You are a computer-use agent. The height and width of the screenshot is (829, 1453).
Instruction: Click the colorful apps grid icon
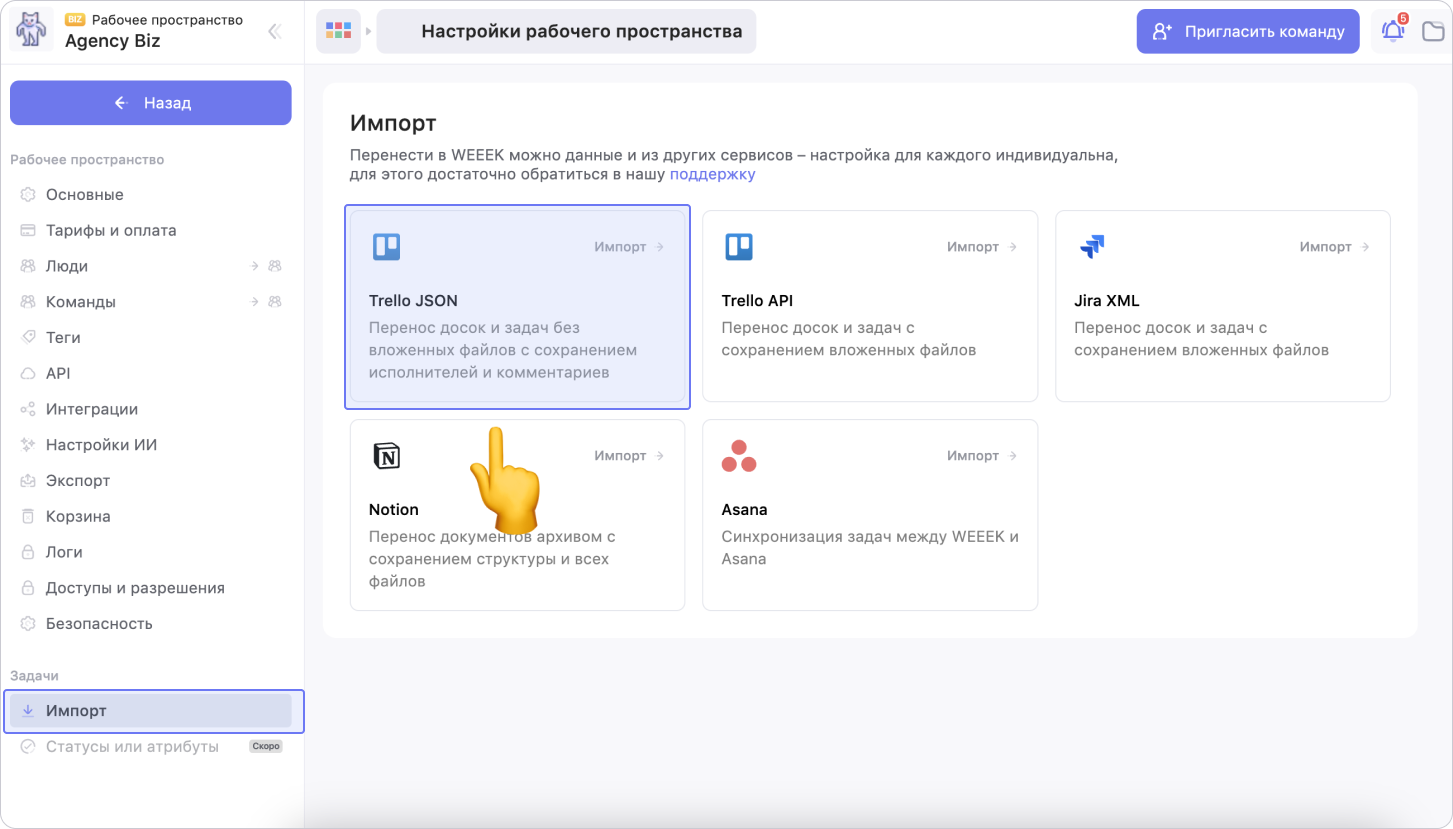point(339,31)
